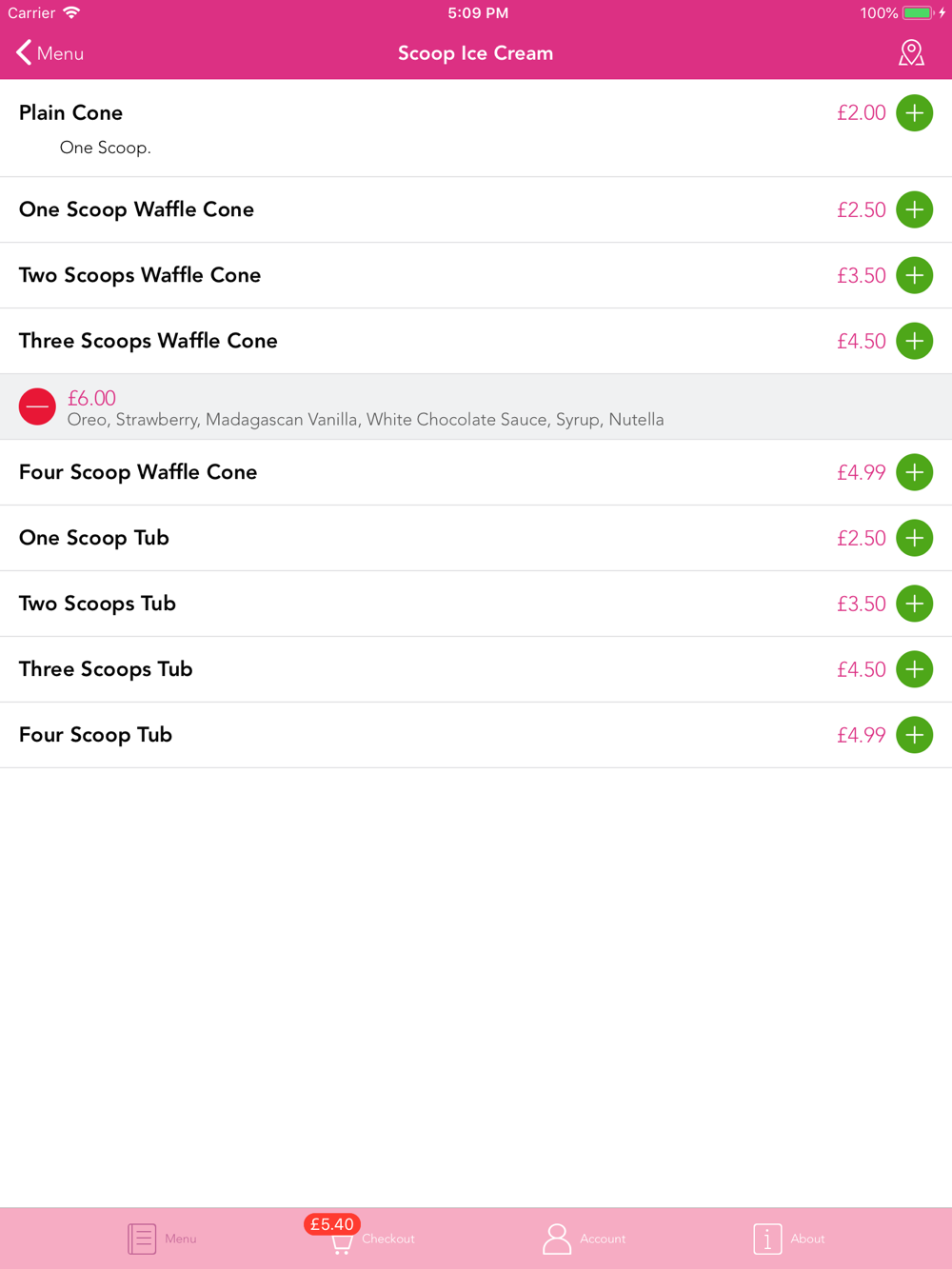
Task: Tap the £5.40 basket total badge
Action: coord(331,1224)
